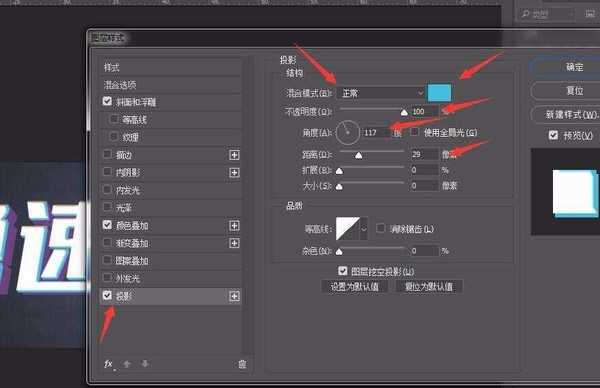Enable the 渐变叠加 (Gradient Overlay) checkbox
This screenshot has height=388, width=600.
coord(107,242)
